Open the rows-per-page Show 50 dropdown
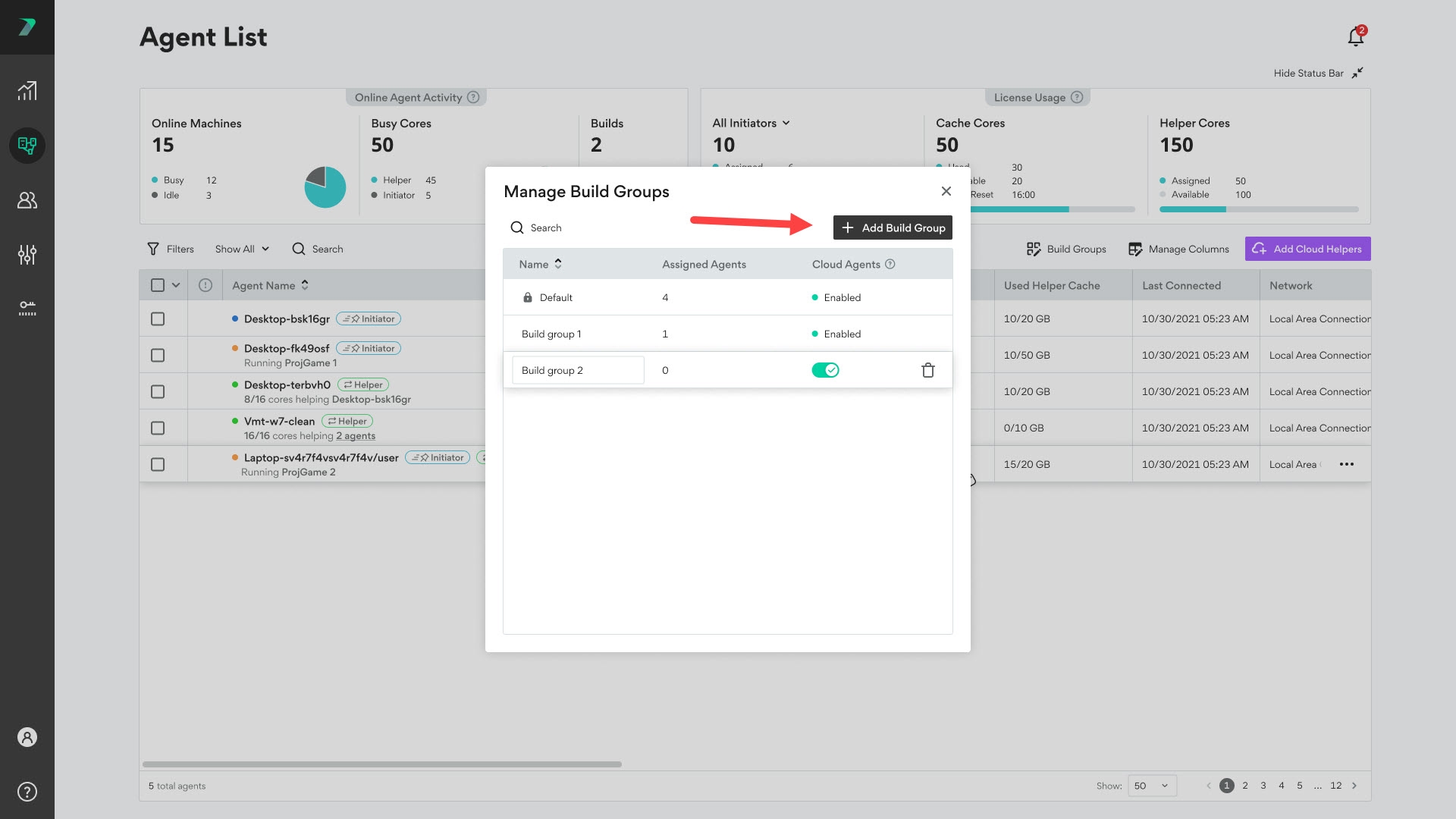 coord(1152,786)
